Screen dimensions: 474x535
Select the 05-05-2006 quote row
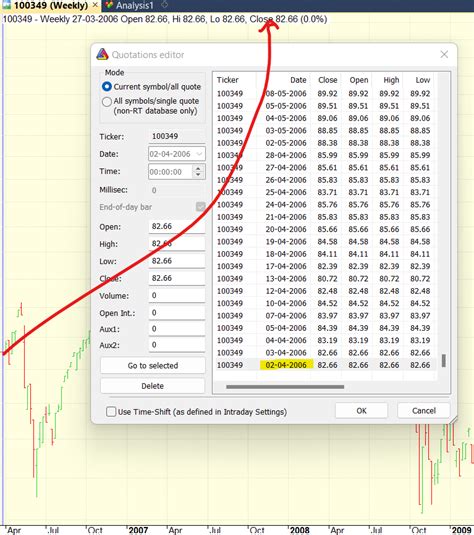coord(325,106)
